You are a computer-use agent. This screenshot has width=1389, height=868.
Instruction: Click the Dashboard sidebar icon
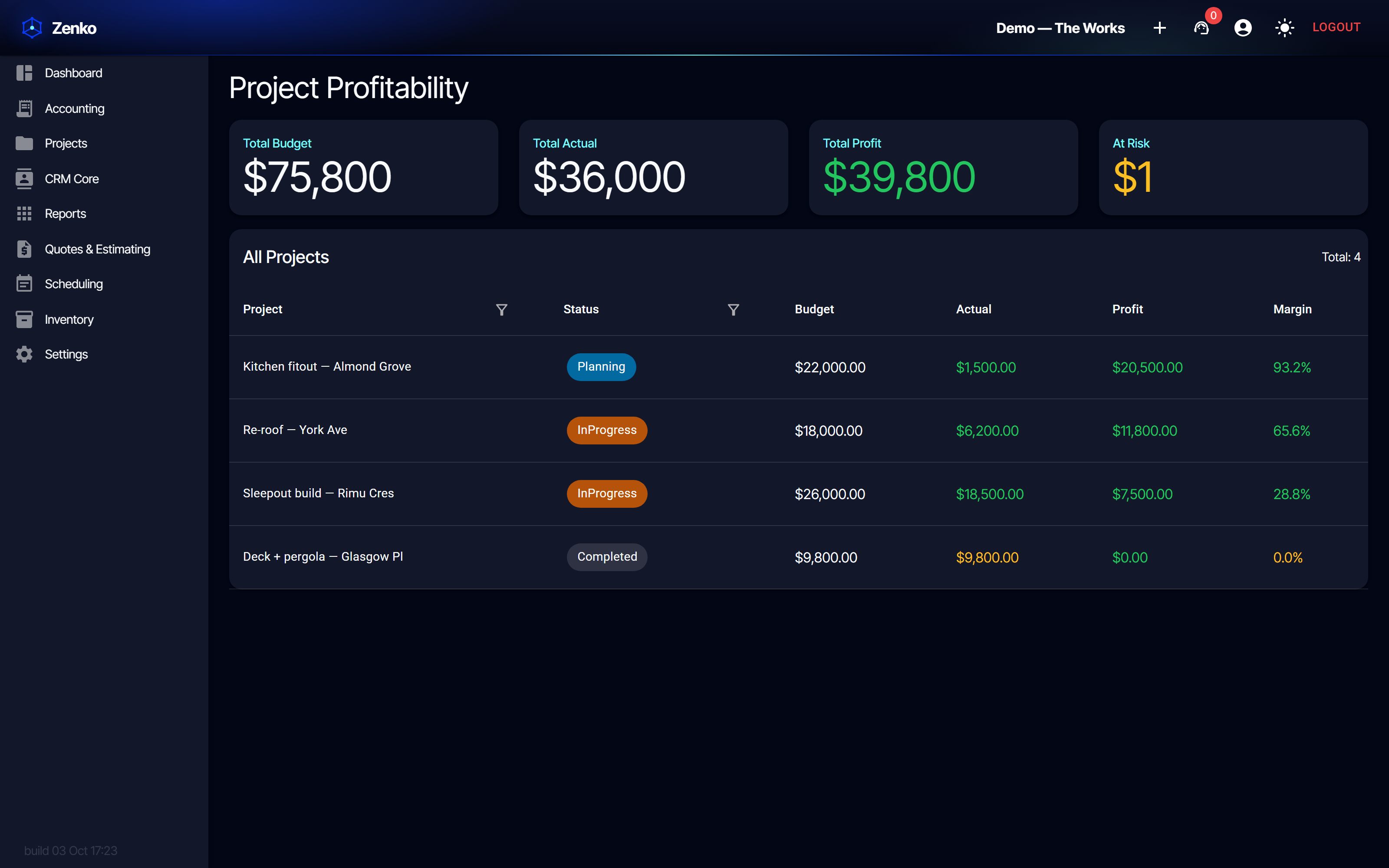pos(24,73)
